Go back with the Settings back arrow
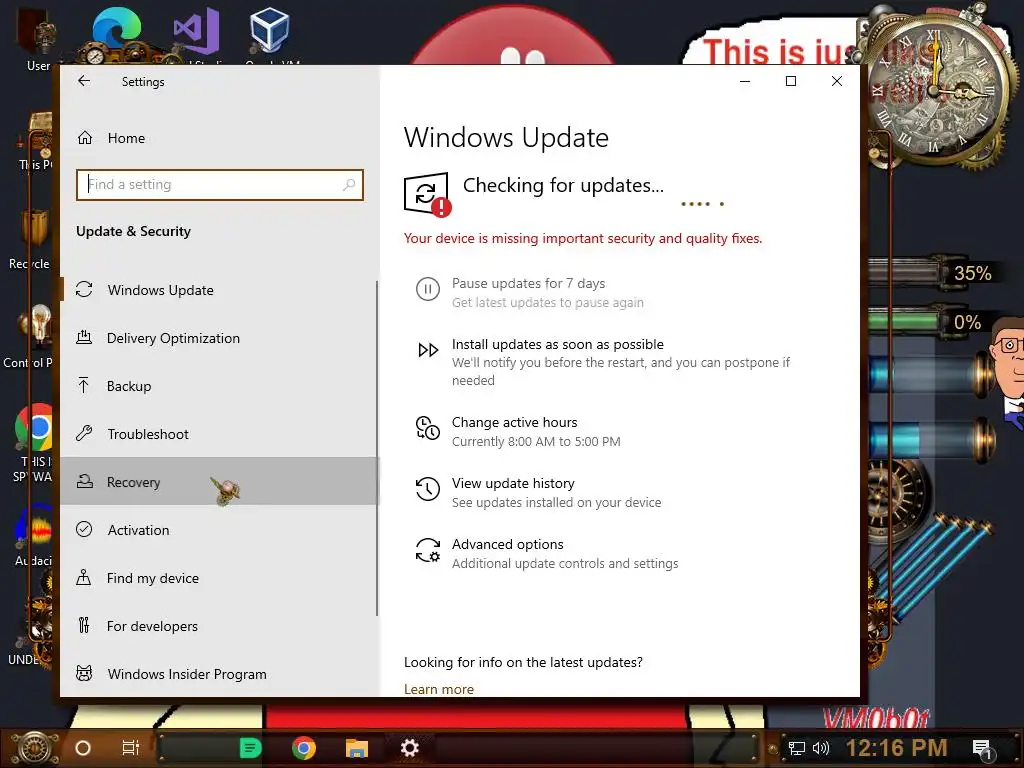Image resolution: width=1024 pixels, height=768 pixels. pyautogui.click(x=84, y=81)
